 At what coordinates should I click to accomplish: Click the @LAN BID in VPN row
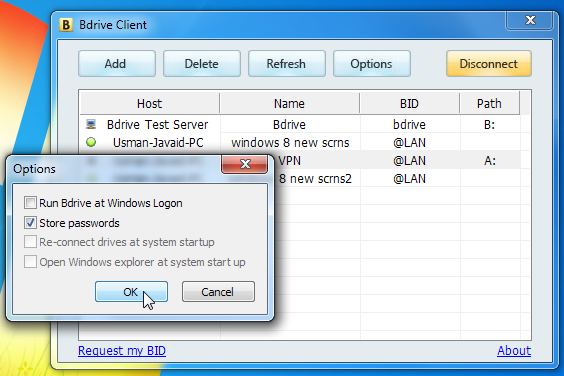point(409,160)
